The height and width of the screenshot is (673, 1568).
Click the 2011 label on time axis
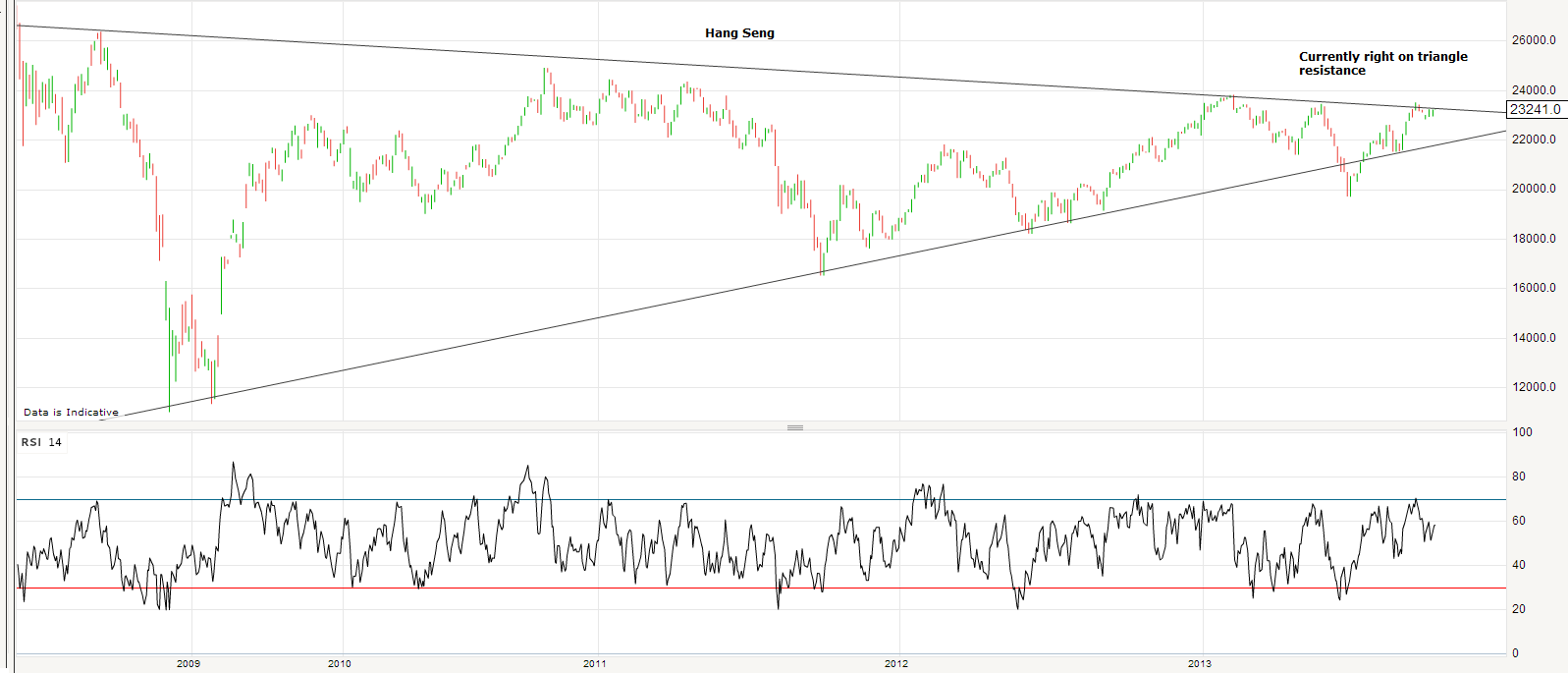pos(594,664)
